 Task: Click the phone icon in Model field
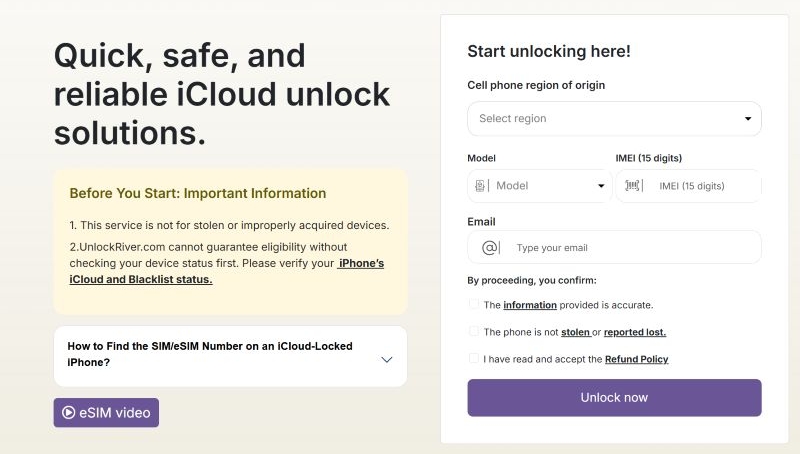(481, 186)
